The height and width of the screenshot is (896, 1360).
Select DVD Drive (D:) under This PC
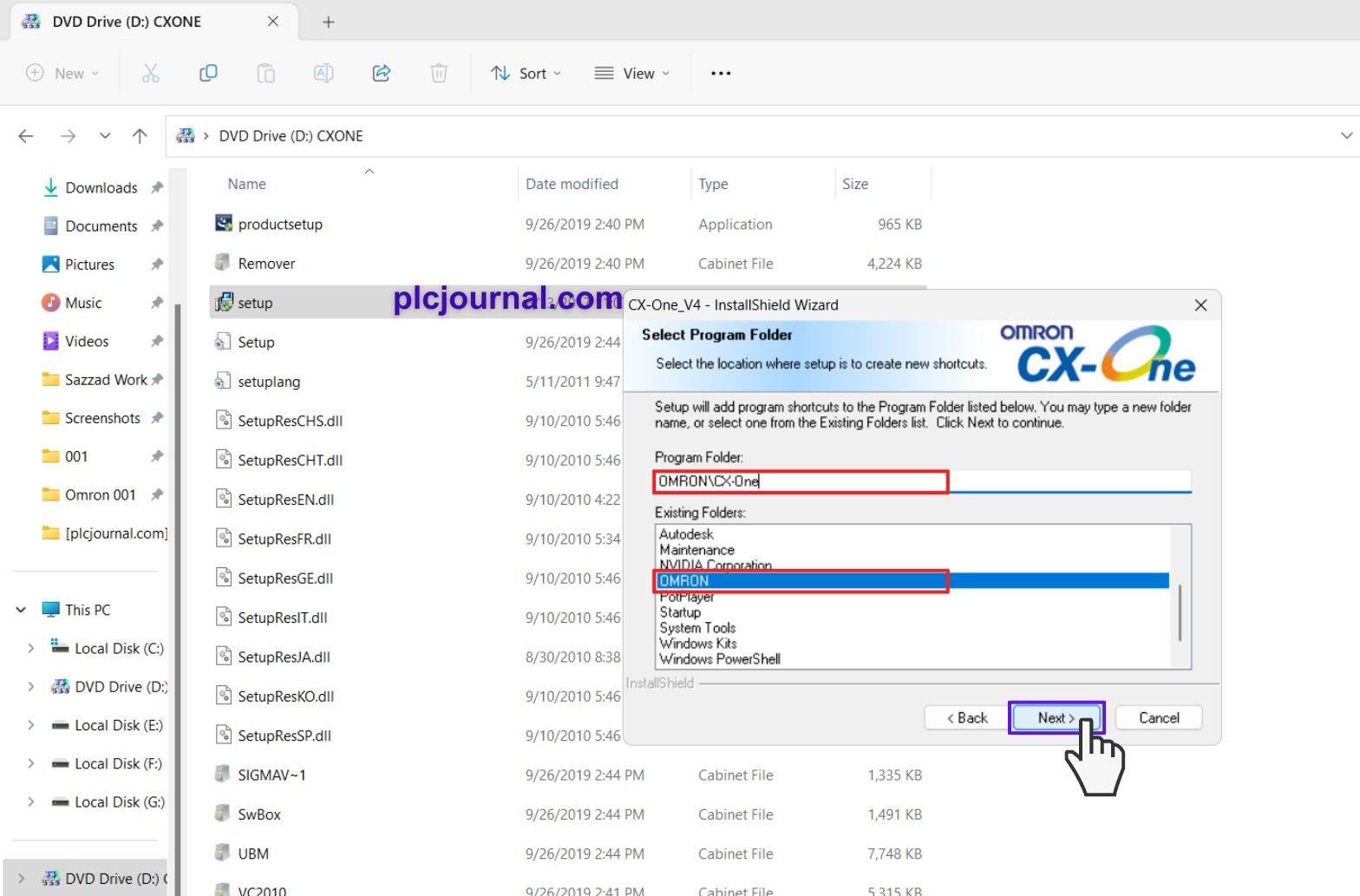[x=108, y=687]
